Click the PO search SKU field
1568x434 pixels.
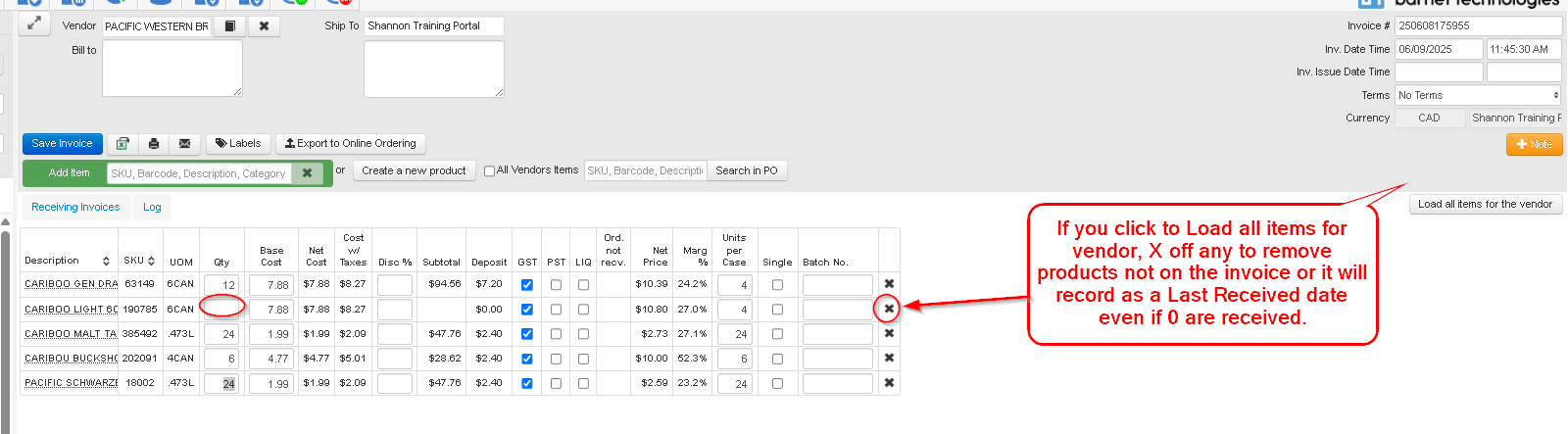pos(646,170)
